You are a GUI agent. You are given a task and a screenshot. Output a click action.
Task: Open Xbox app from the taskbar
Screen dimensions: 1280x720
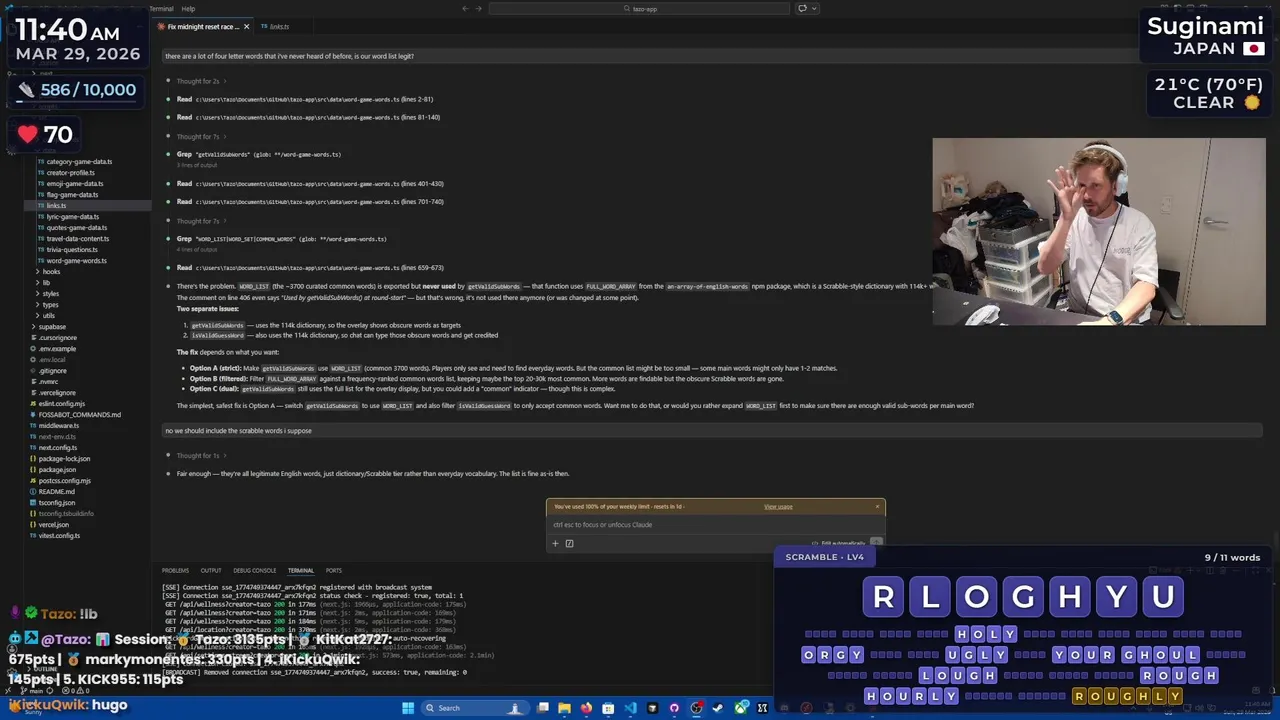tap(740, 708)
